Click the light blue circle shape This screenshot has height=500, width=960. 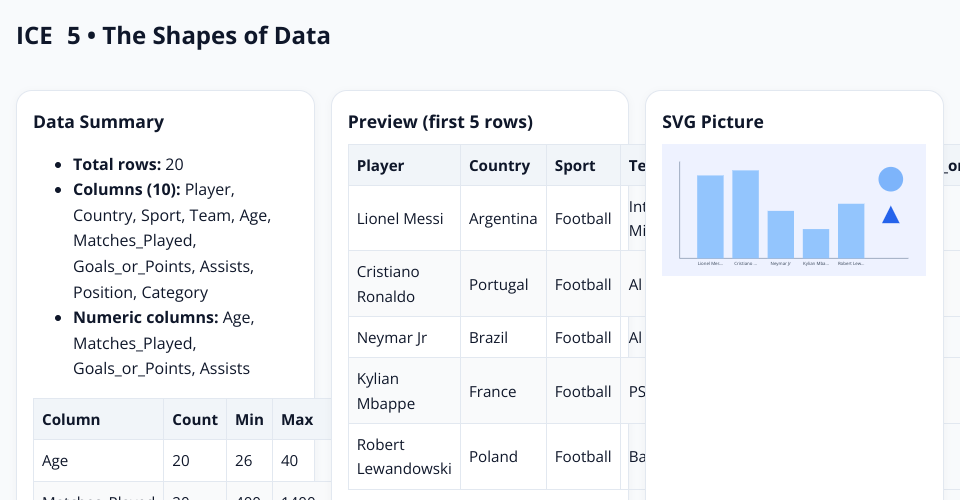(890, 179)
